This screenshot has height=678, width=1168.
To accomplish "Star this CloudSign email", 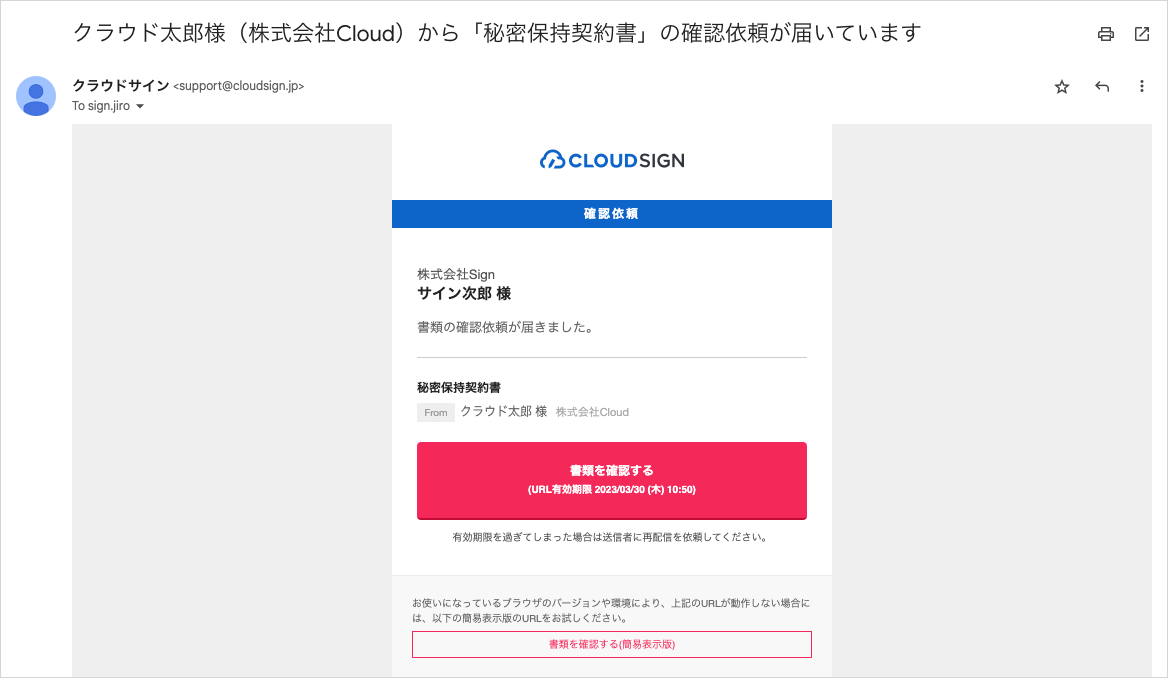I will click(1062, 87).
